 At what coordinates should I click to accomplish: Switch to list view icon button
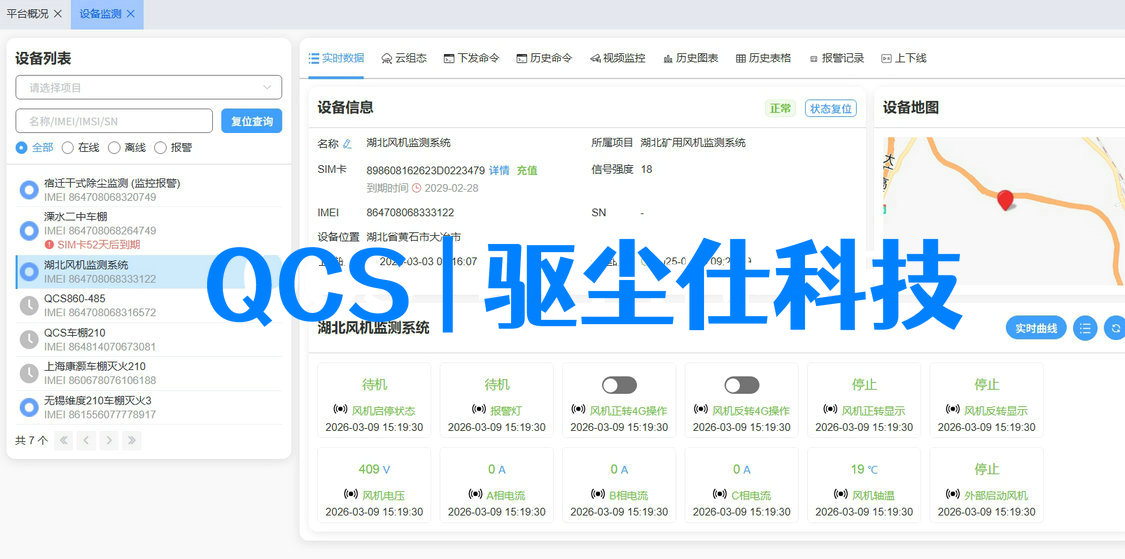click(x=1085, y=329)
